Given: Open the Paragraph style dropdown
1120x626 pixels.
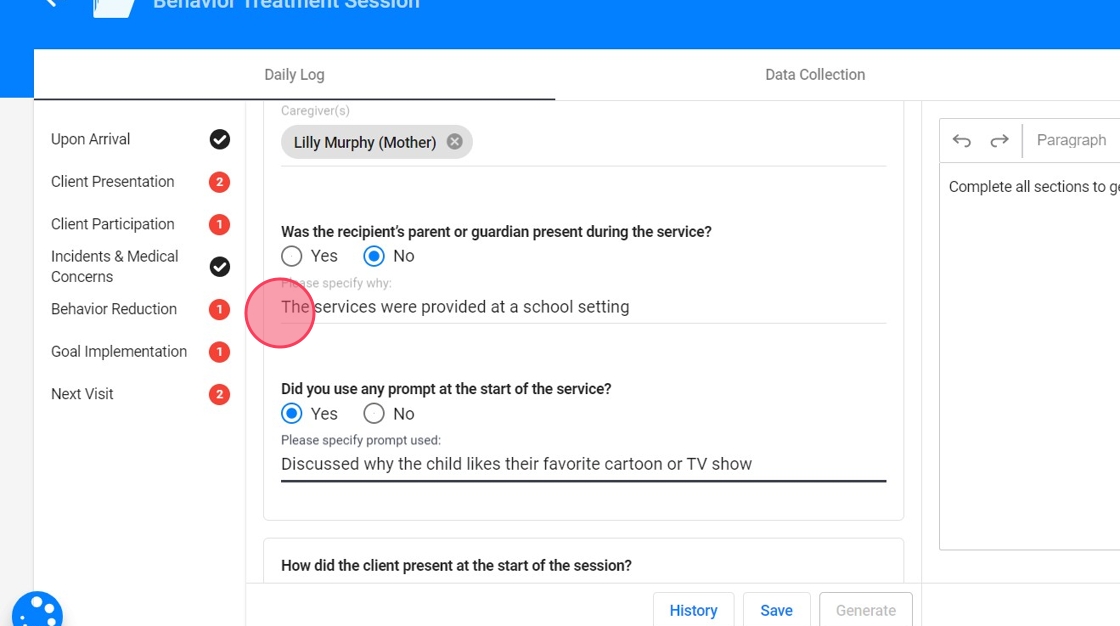Looking at the screenshot, I should [1071, 140].
